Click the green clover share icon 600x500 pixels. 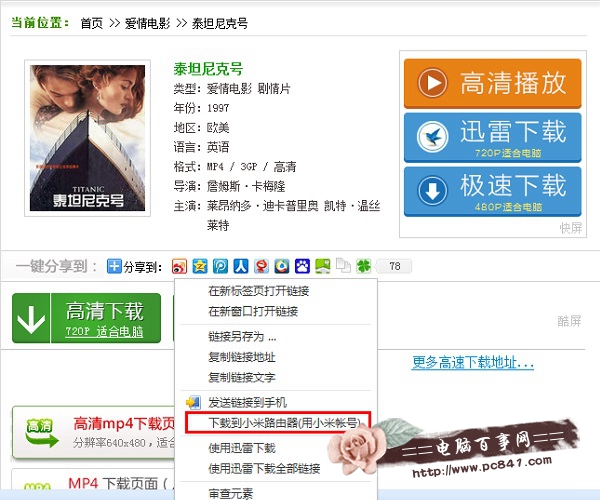(364, 266)
